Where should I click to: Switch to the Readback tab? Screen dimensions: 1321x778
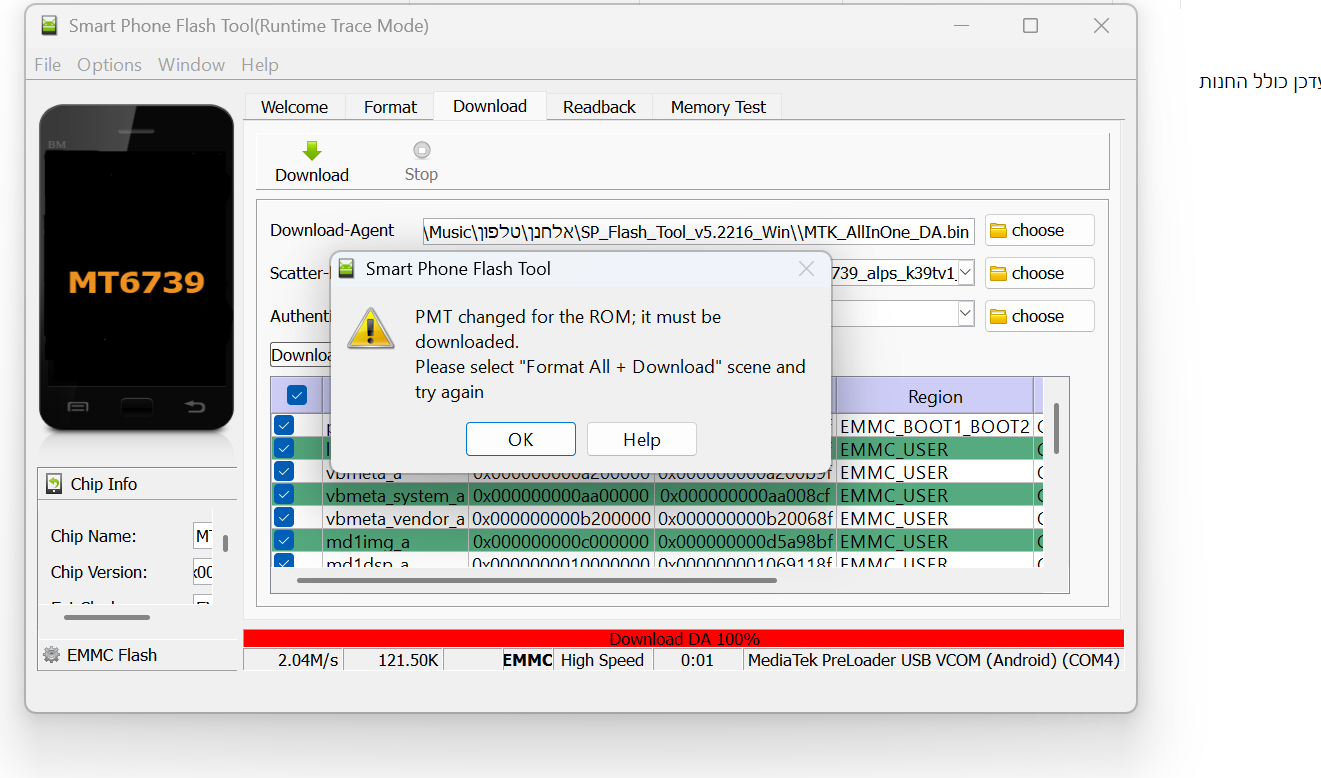[599, 107]
